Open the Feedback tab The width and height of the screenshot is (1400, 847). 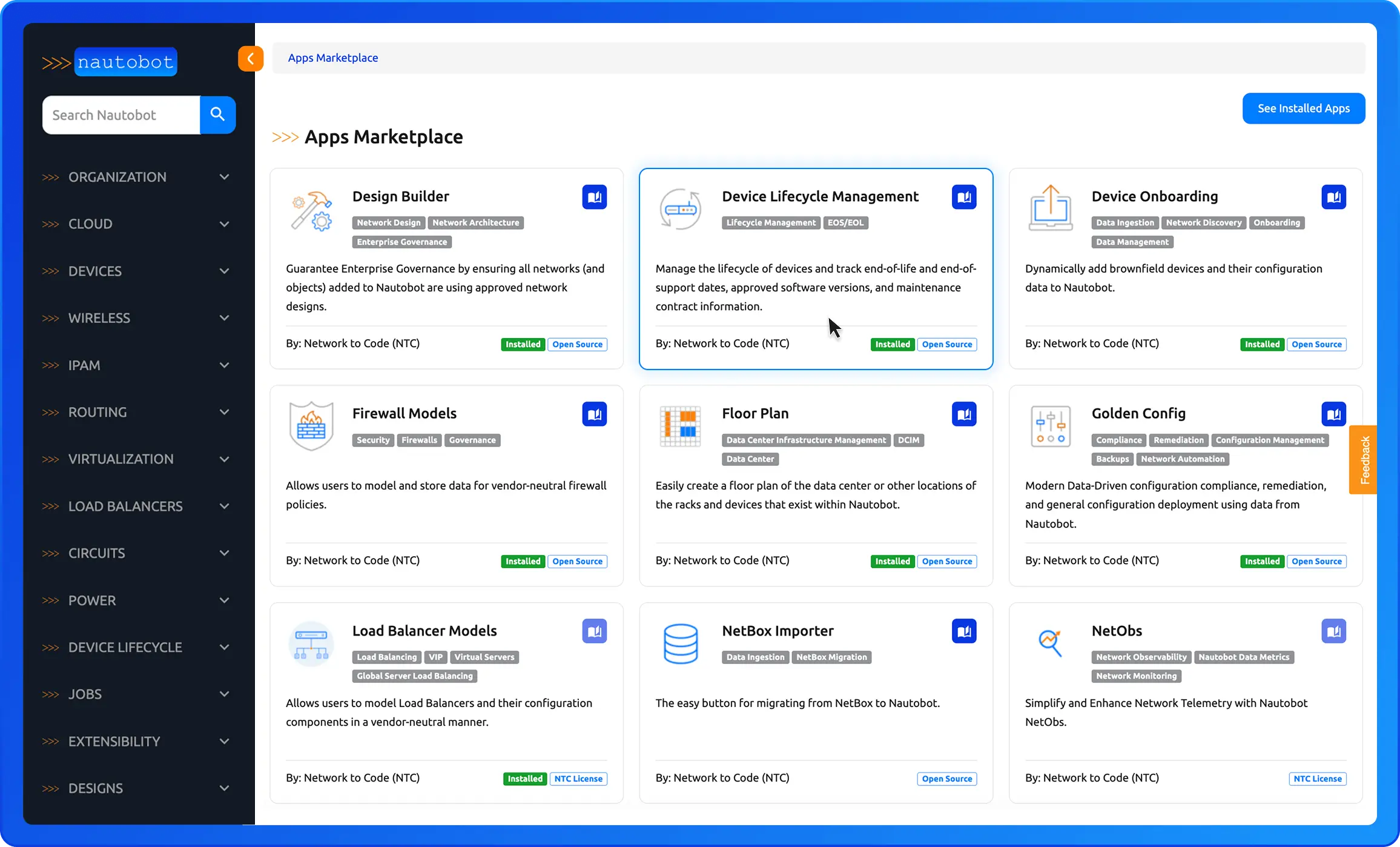click(x=1363, y=459)
